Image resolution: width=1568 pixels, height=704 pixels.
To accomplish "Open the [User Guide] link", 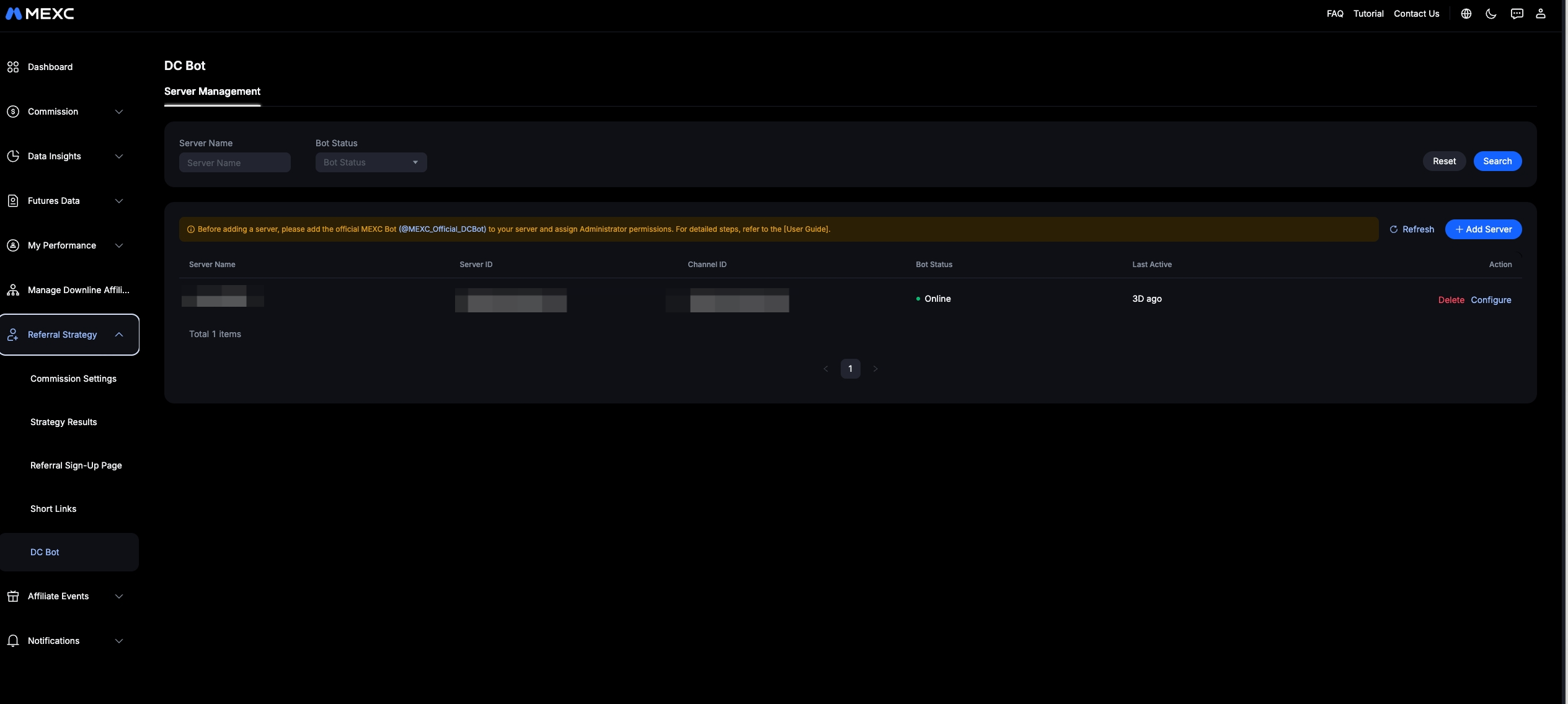I will (806, 229).
